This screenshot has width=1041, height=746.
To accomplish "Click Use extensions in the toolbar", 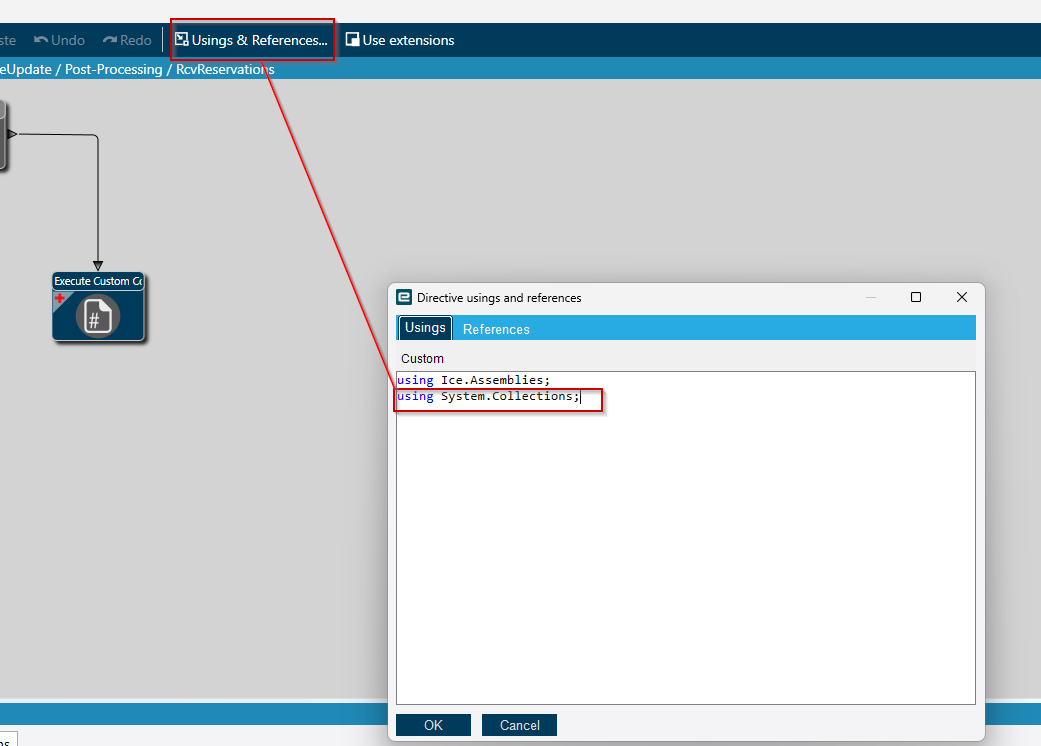I will pos(400,40).
